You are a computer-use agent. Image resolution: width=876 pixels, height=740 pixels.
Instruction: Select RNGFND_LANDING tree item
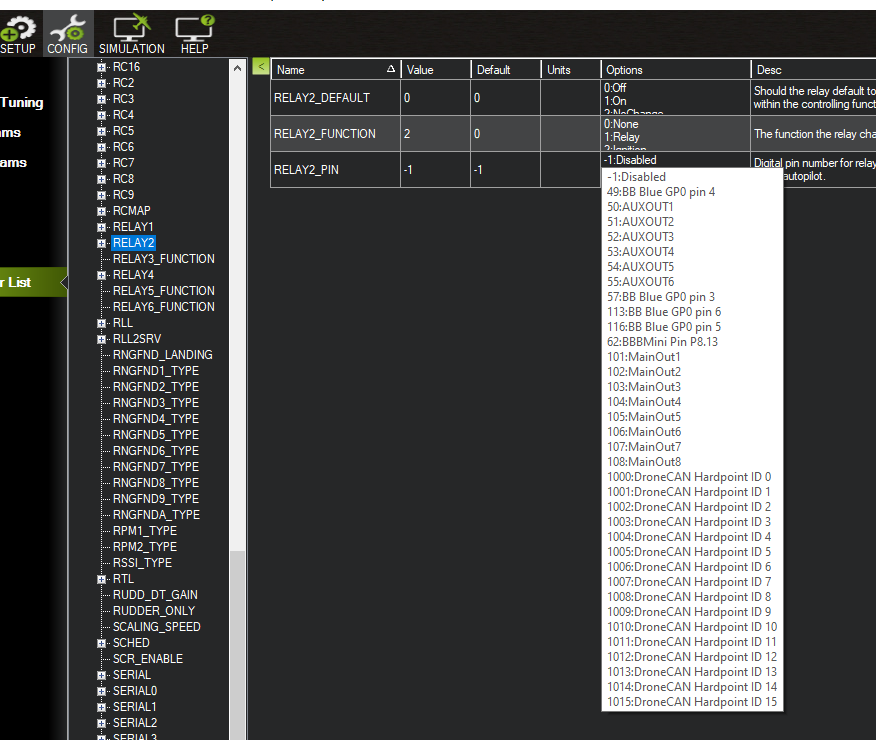pyautogui.click(x=162, y=355)
